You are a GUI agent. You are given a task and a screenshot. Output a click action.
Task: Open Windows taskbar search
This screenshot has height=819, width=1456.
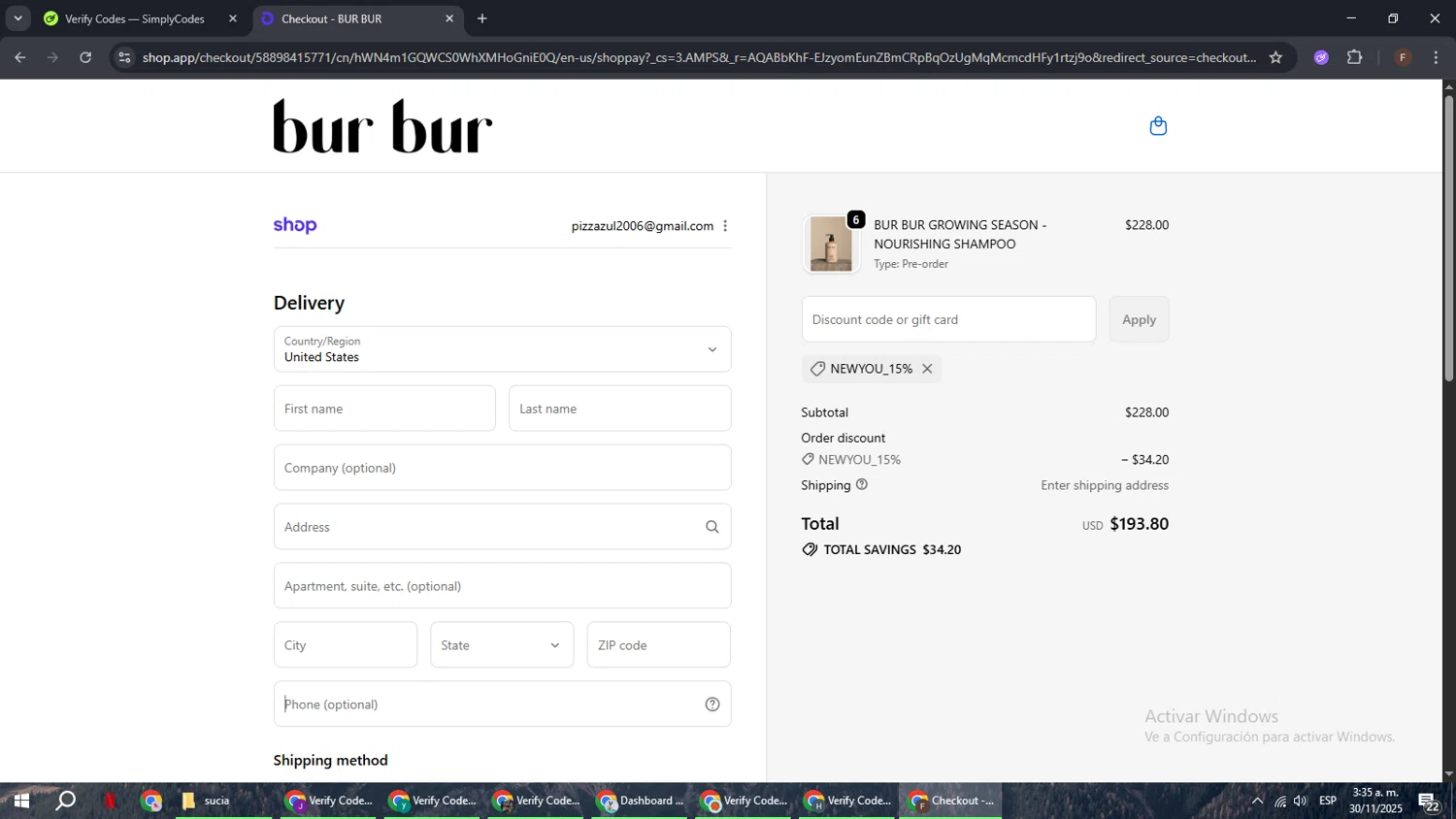[65, 801]
